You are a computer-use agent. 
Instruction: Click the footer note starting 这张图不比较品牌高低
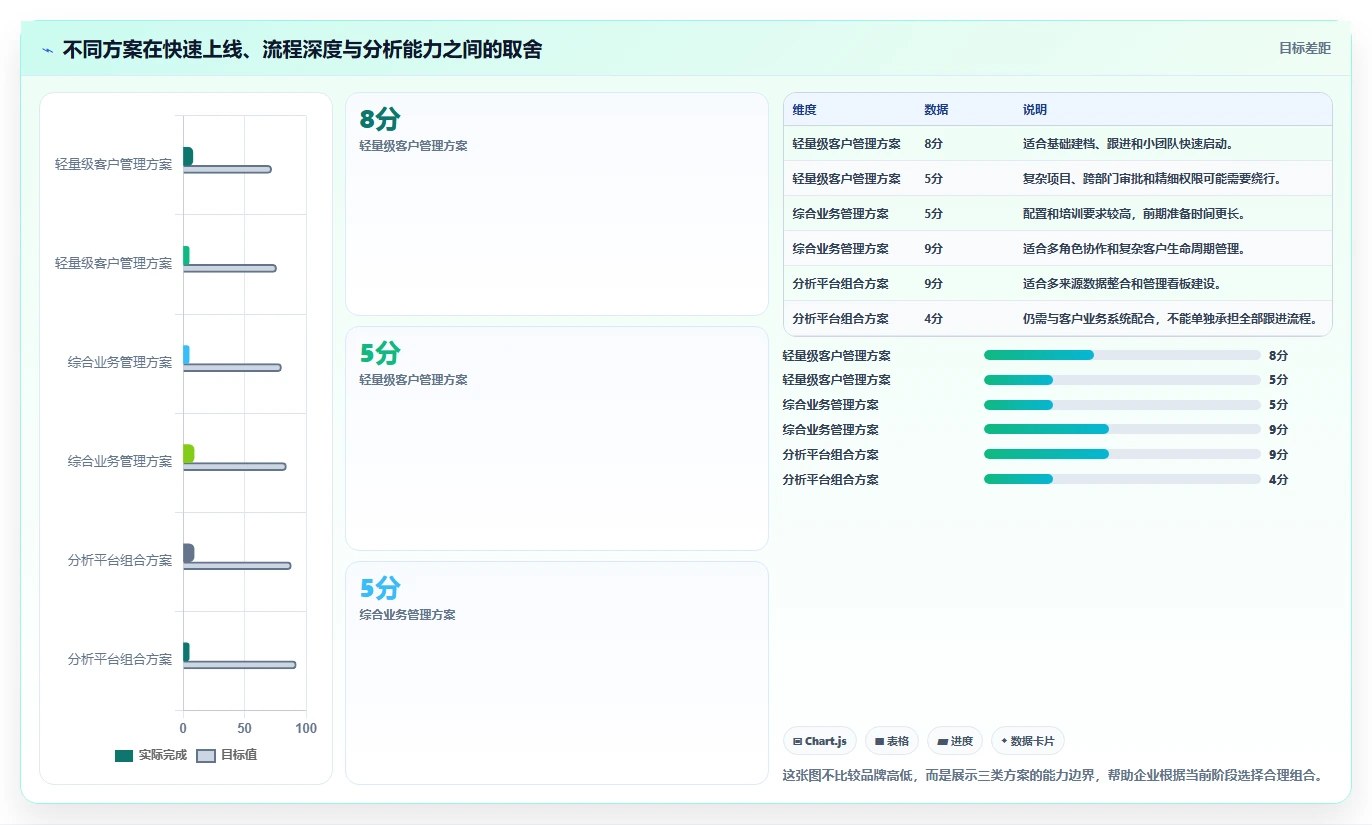pyautogui.click(x=1052, y=775)
